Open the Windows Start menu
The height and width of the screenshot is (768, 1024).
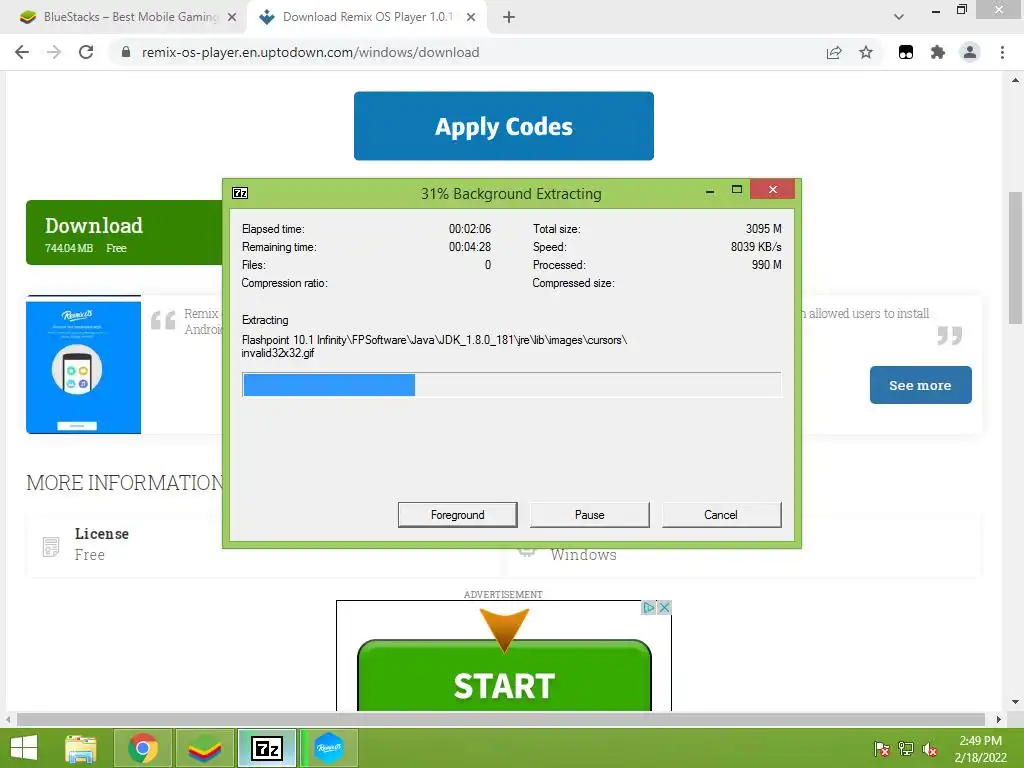tap(24, 748)
